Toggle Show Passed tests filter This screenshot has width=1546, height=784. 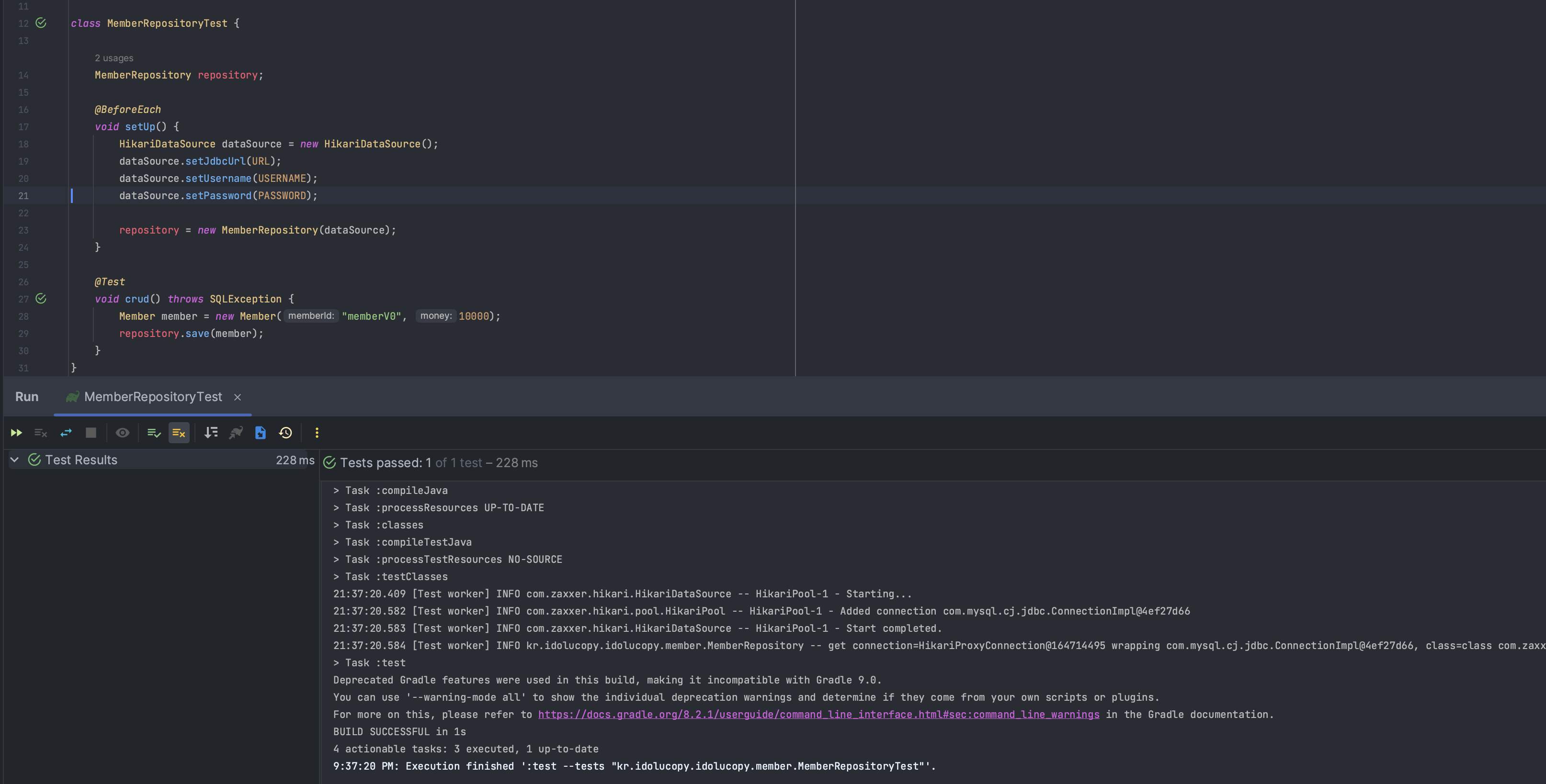(154, 433)
